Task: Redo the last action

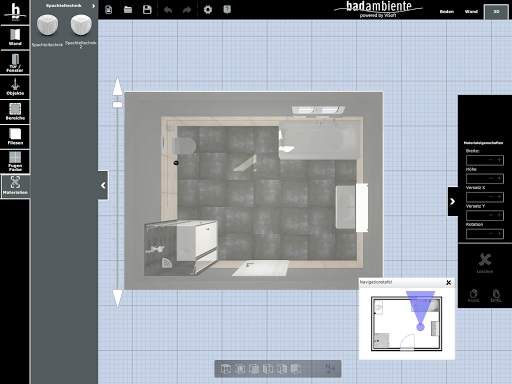Action: click(187, 10)
